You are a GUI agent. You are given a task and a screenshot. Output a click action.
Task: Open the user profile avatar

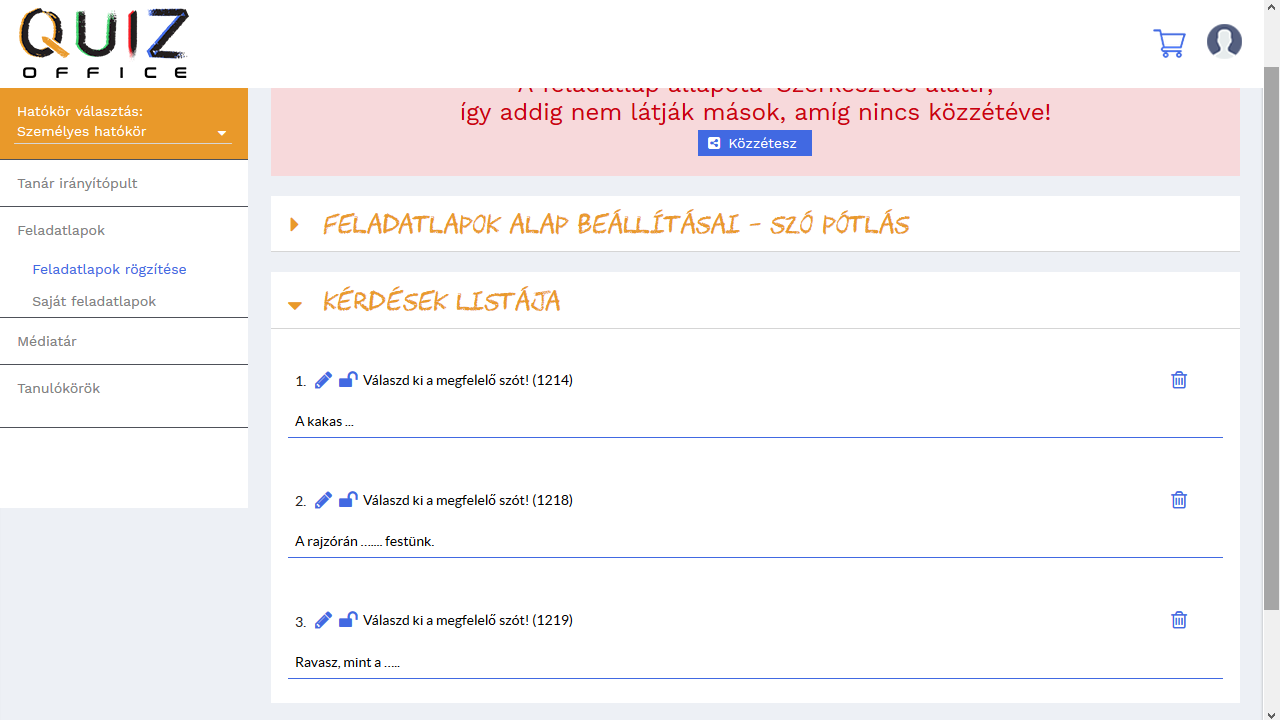tap(1224, 42)
